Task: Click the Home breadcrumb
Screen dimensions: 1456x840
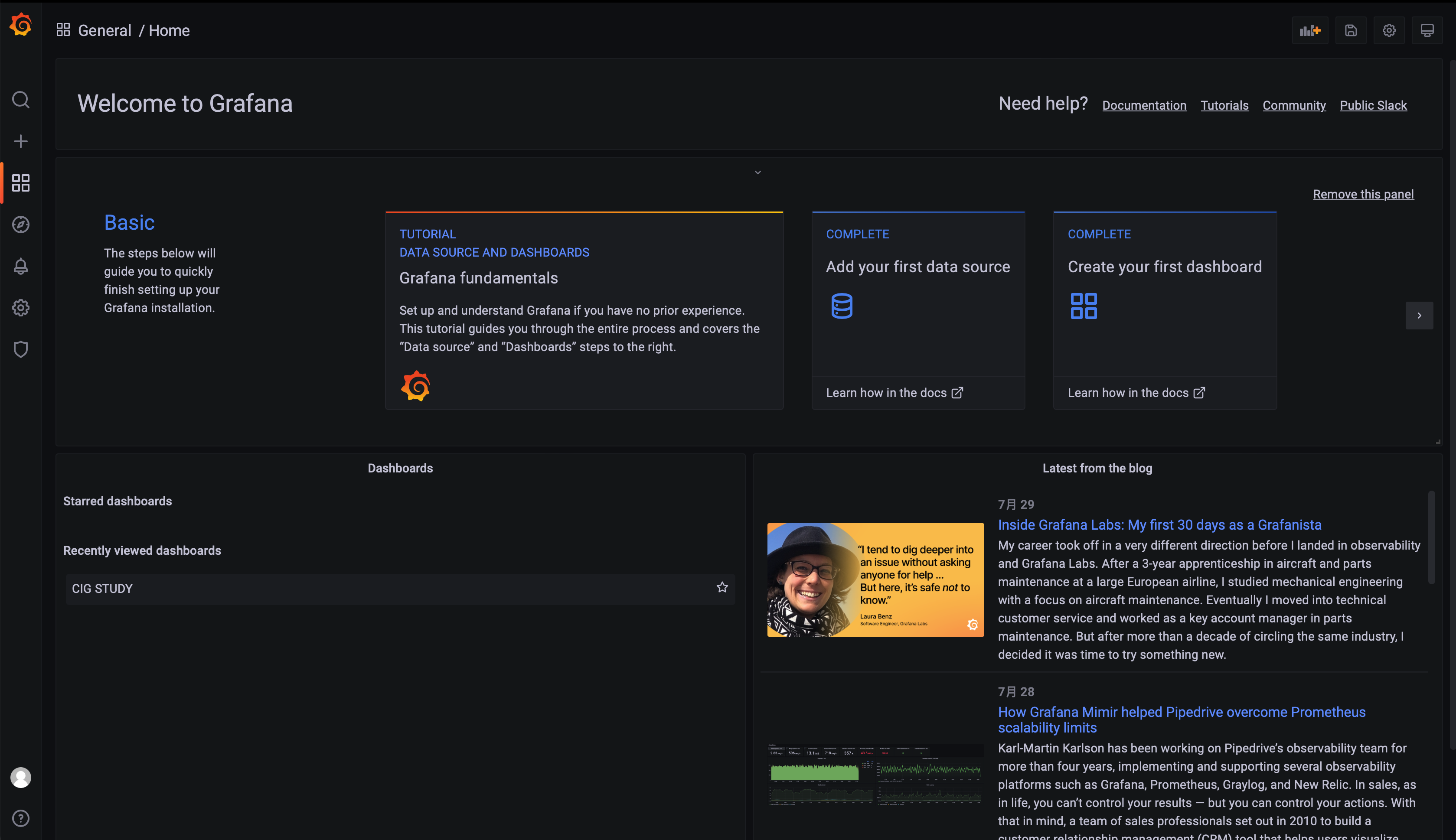Action: (169, 30)
